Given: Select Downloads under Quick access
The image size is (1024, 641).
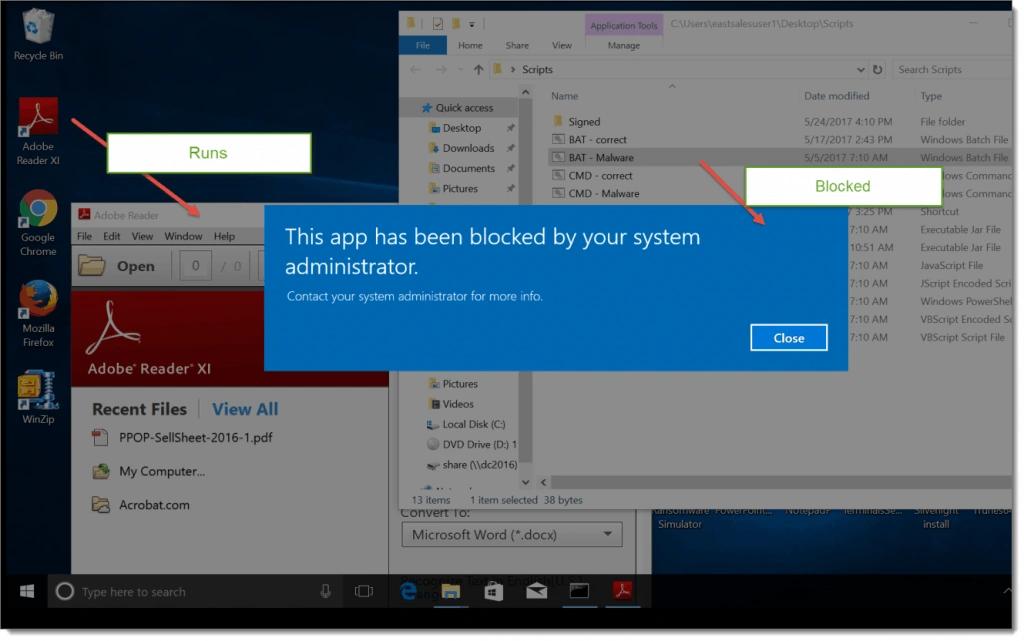Looking at the screenshot, I should 468,148.
